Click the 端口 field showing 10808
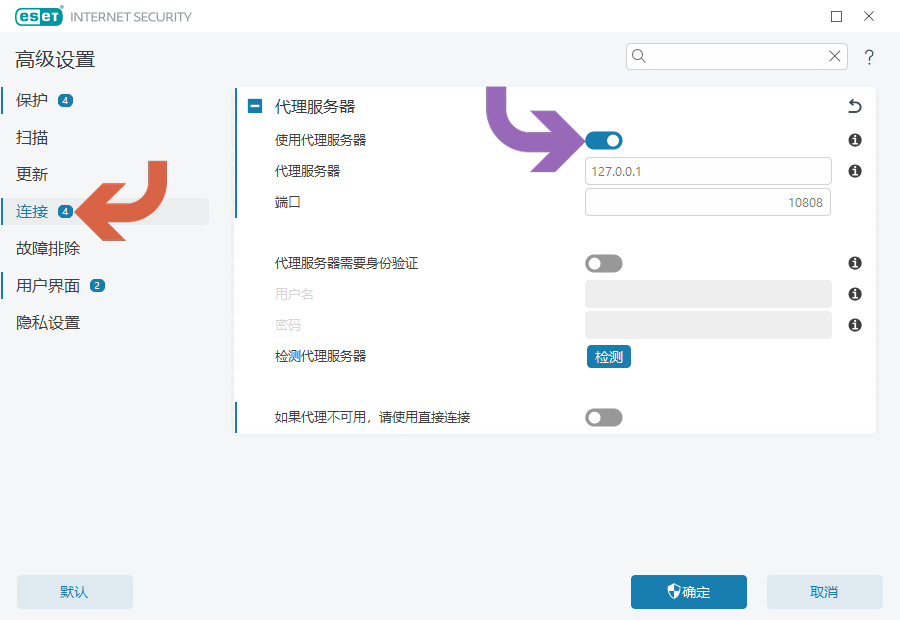The width and height of the screenshot is (900, 620). click(x=708, y=202)
